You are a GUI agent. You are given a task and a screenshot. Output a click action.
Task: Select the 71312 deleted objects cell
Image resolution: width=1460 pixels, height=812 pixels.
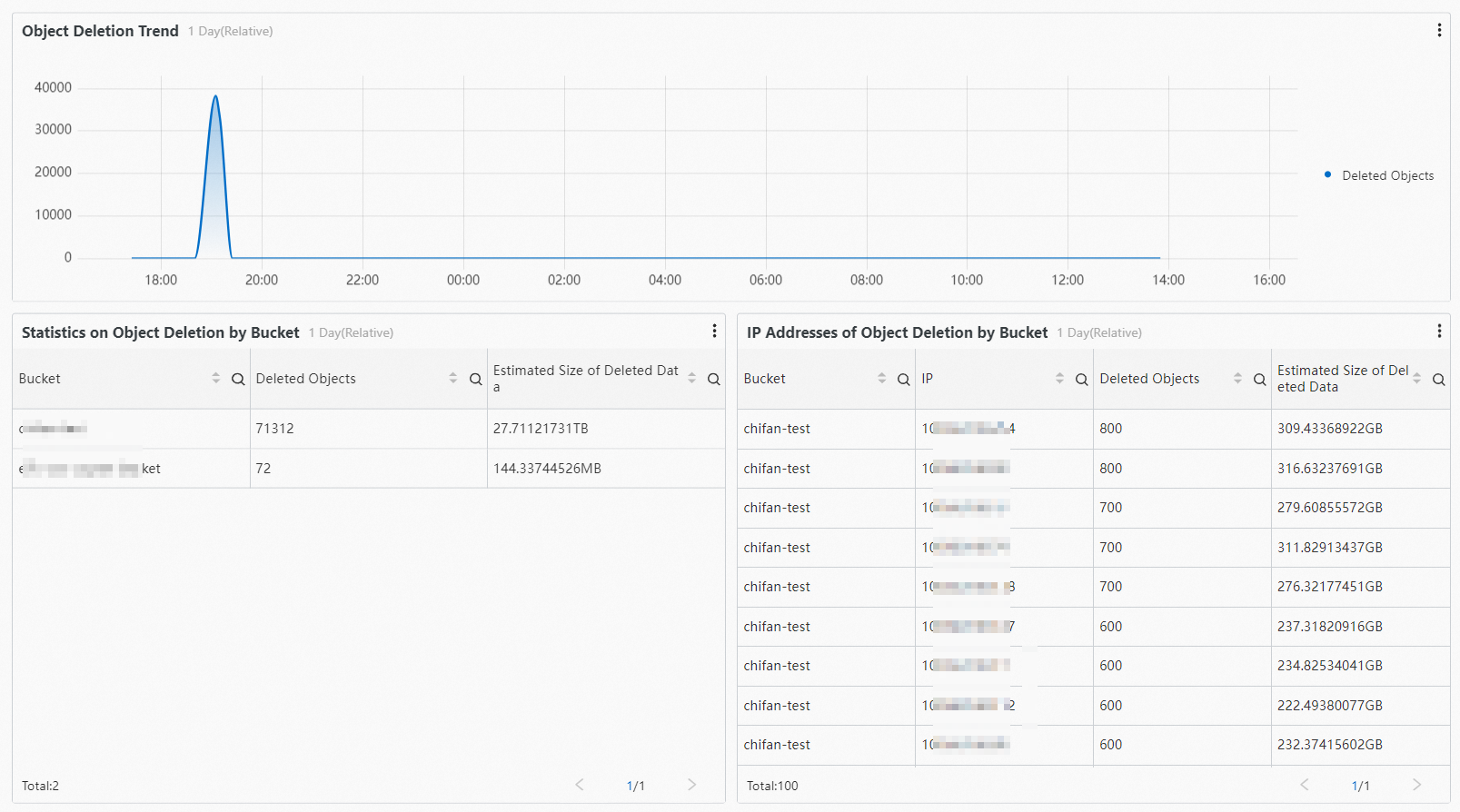point(369,429)
